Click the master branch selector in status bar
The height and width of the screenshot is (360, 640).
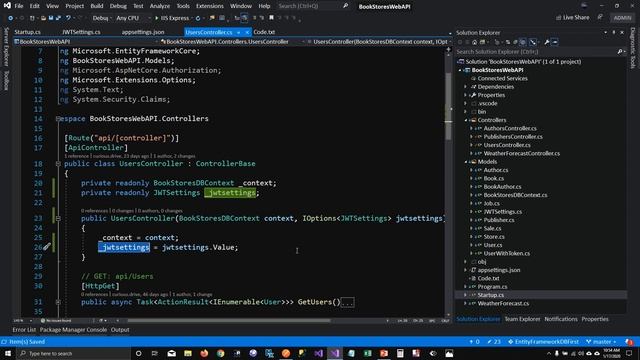click(x=601, y=342)
